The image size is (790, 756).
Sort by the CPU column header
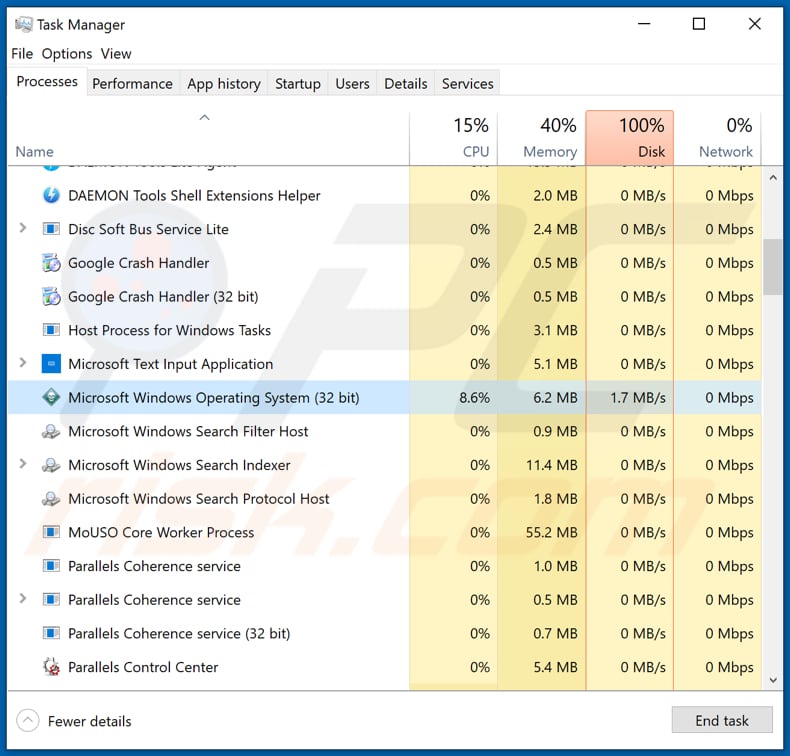pos(453,138)
